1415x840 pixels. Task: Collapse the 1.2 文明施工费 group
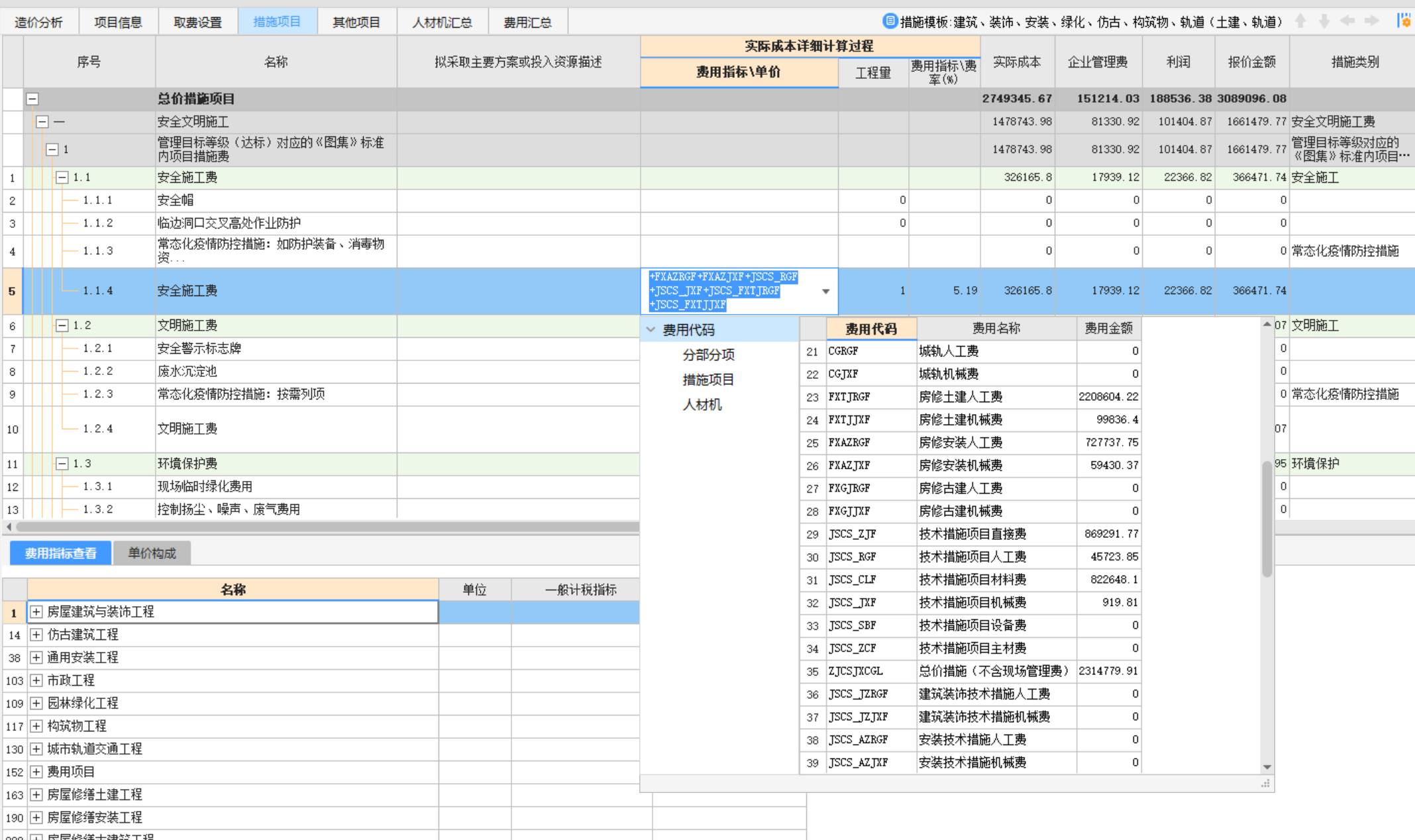[x=62, y=326]
